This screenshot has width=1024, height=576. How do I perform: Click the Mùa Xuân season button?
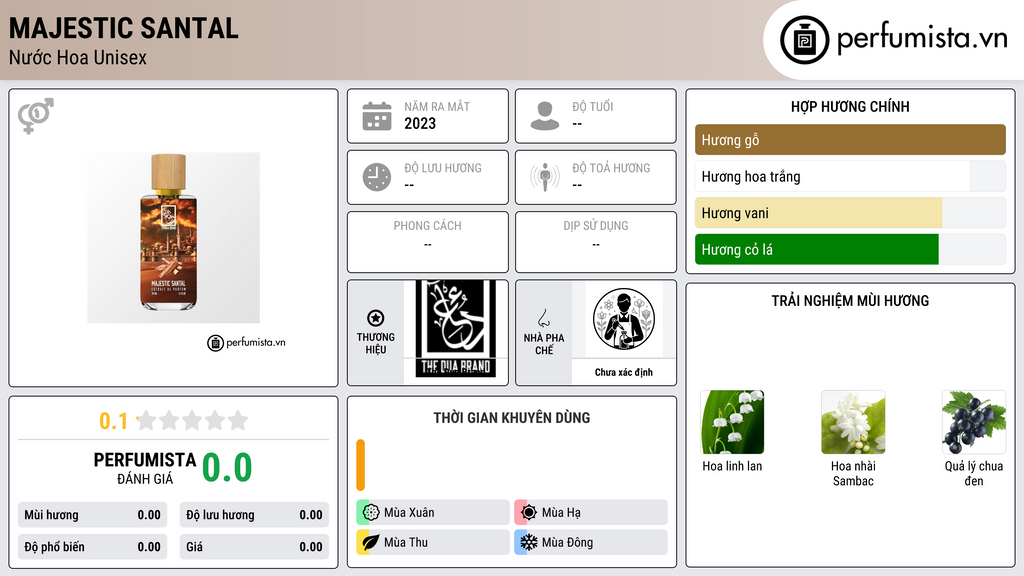tap(433, 513)
